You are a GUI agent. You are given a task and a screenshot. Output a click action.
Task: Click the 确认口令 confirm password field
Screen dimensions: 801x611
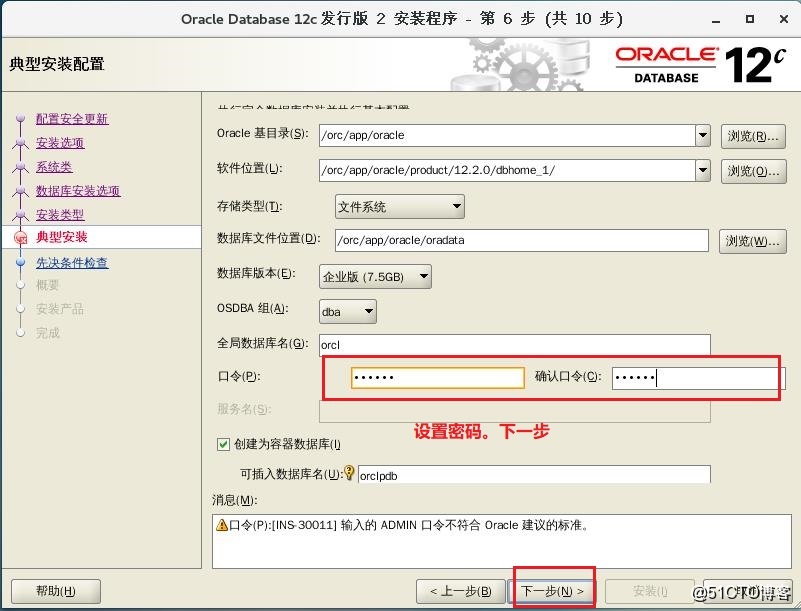(x=696, y=378)
